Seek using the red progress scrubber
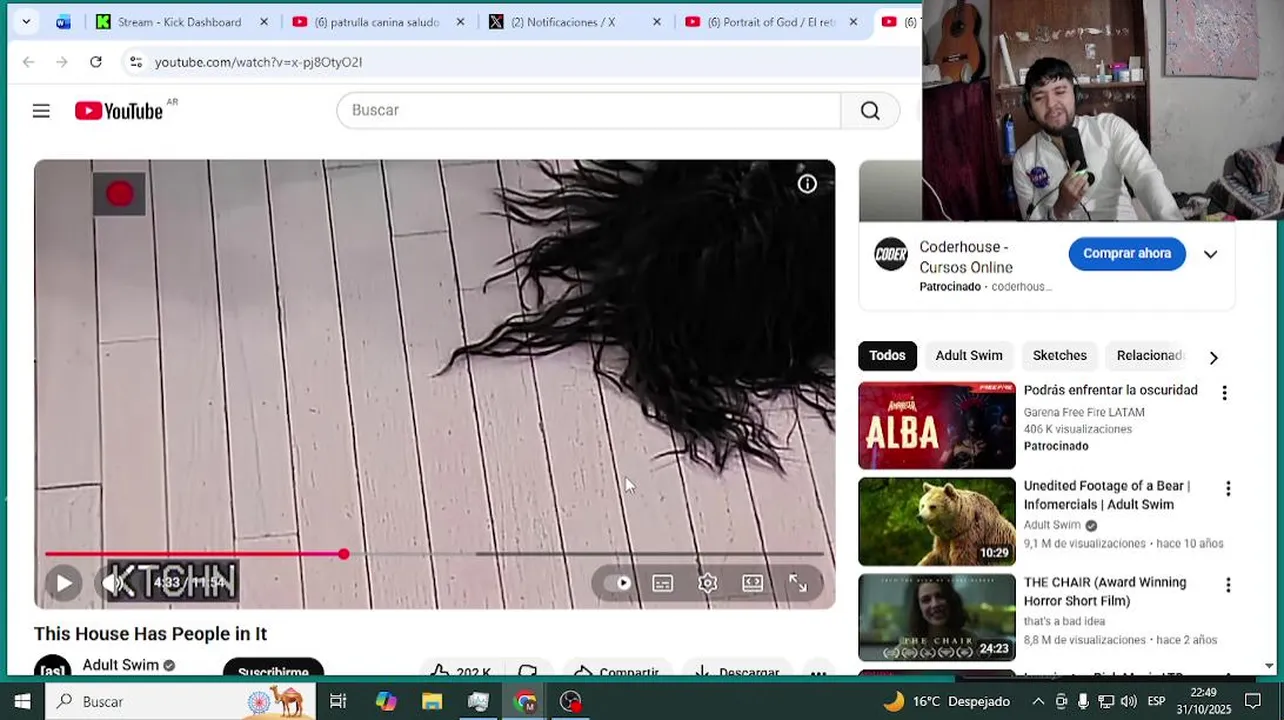Viewport: 1284px width, 720px height. coord(343,553)
